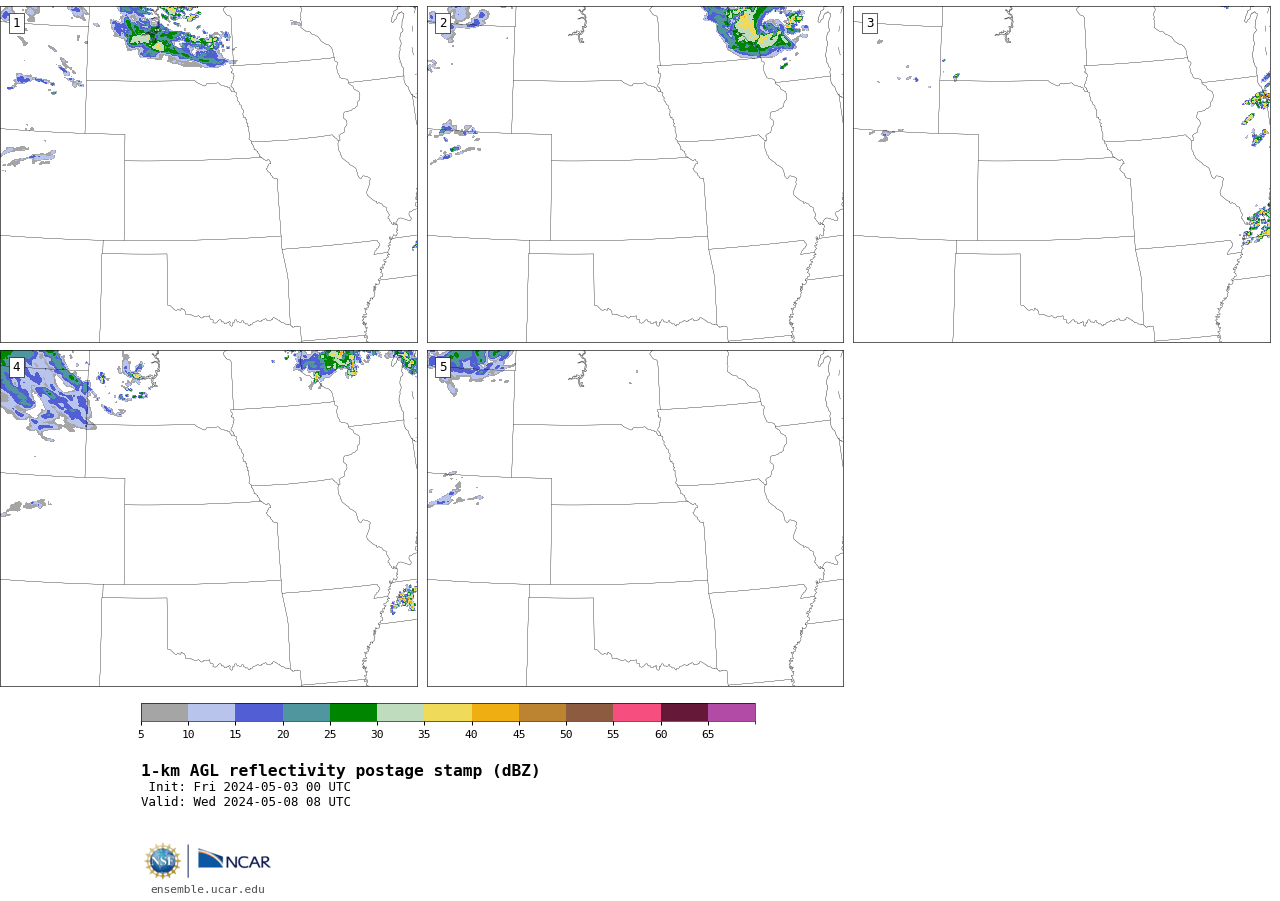Click the member number label '1'

[x=17, y=23]
